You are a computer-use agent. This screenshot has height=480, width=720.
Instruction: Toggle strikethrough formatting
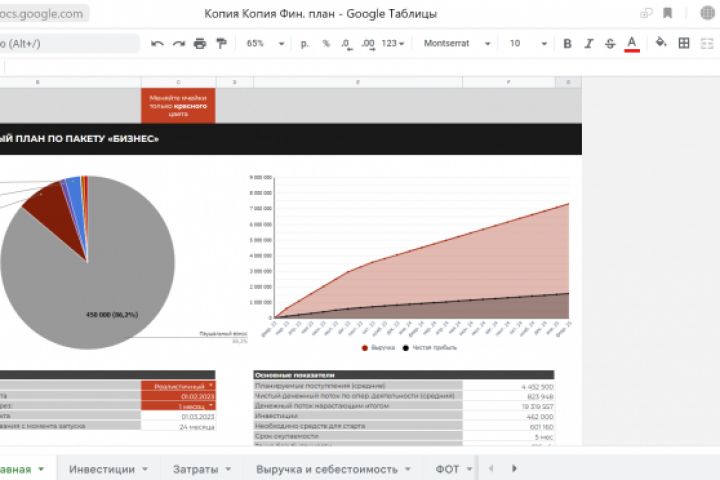pyautogui.click(x=610, y=44)
